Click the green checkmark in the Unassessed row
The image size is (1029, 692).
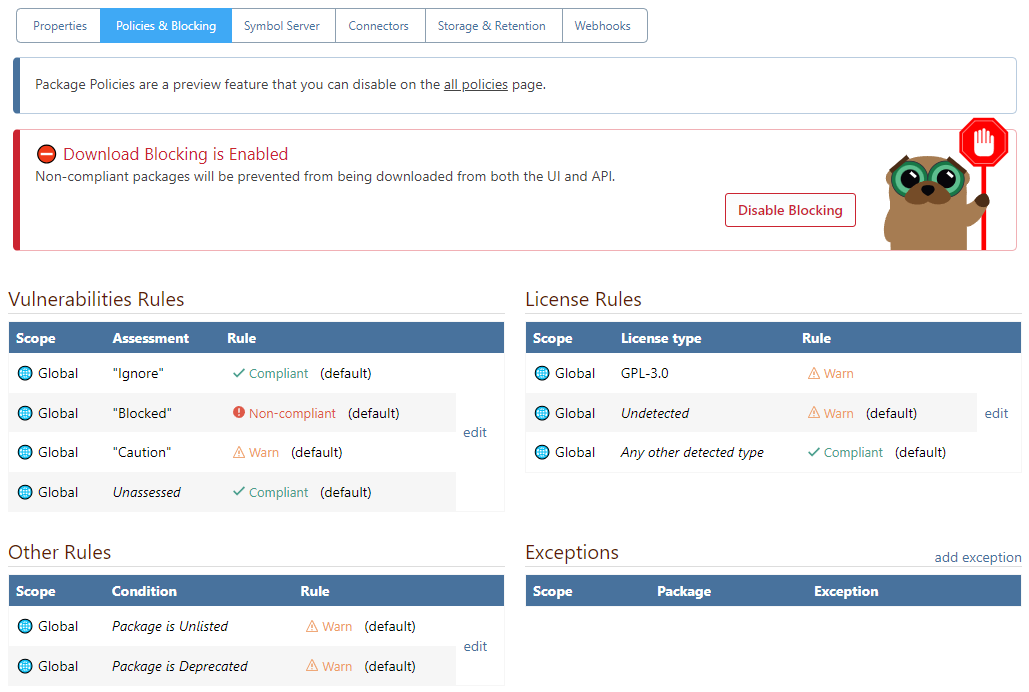pos(239,492)
